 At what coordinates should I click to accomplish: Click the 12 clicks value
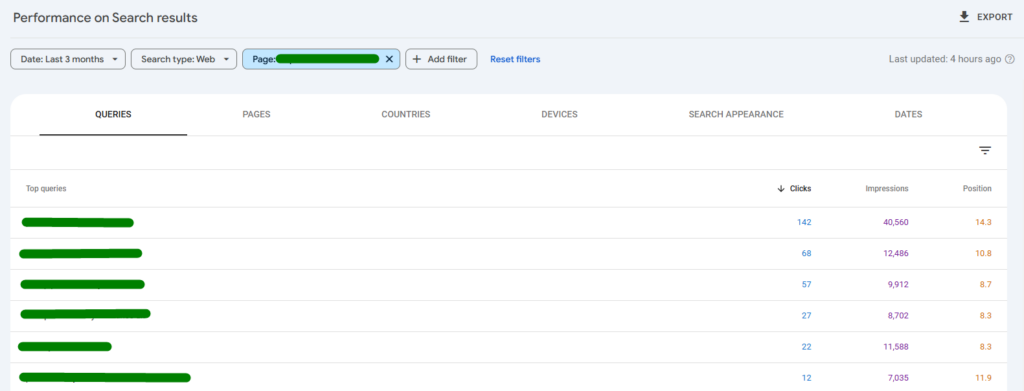(x=807, y=378)
